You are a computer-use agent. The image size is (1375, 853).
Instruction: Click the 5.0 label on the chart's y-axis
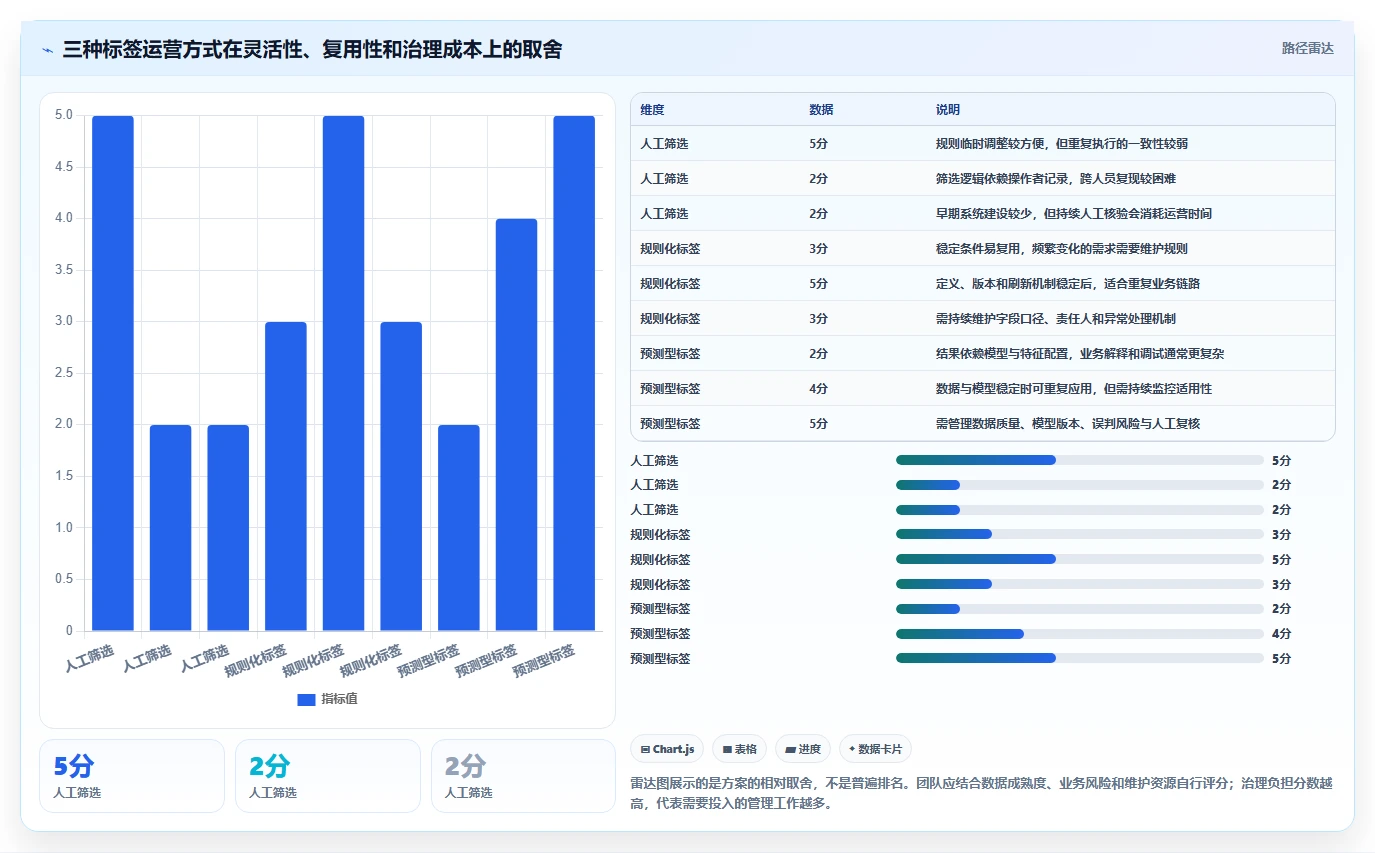pyautogui.click(x=64, y=115)
